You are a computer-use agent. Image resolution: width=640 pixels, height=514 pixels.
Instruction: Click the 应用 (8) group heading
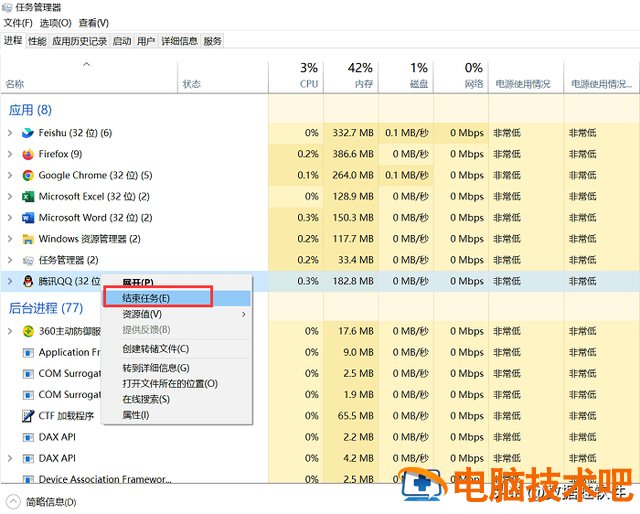click(30, 110)
